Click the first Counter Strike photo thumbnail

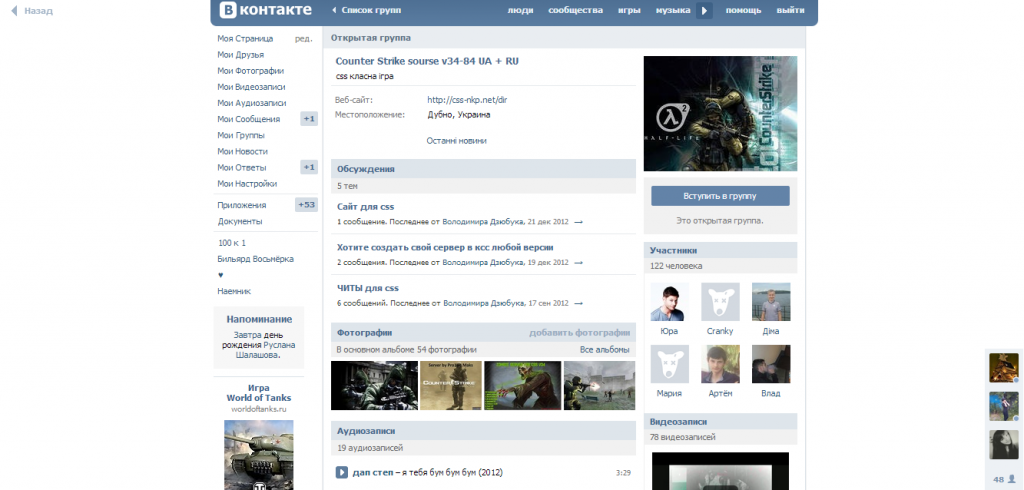point(373,385)
